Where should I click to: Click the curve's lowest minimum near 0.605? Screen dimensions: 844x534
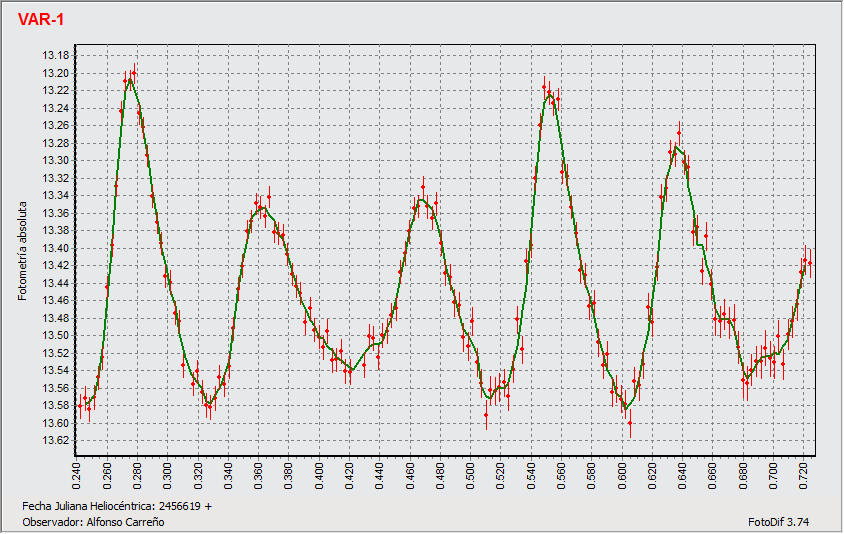tap(625, 408)
